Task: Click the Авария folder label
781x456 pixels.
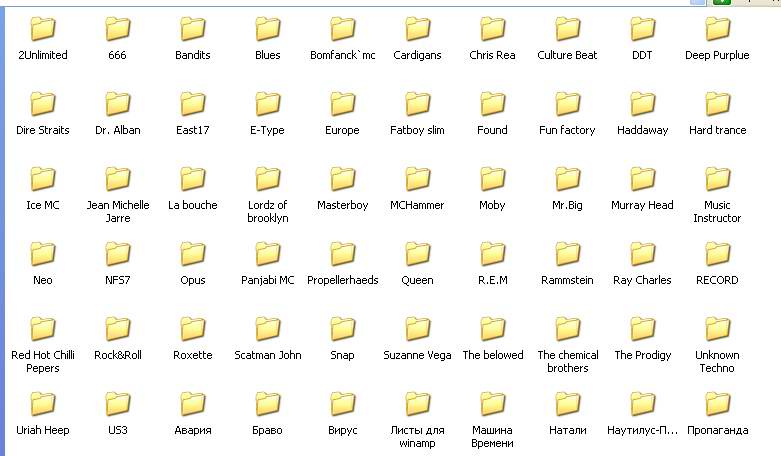Action: point(193,431)
